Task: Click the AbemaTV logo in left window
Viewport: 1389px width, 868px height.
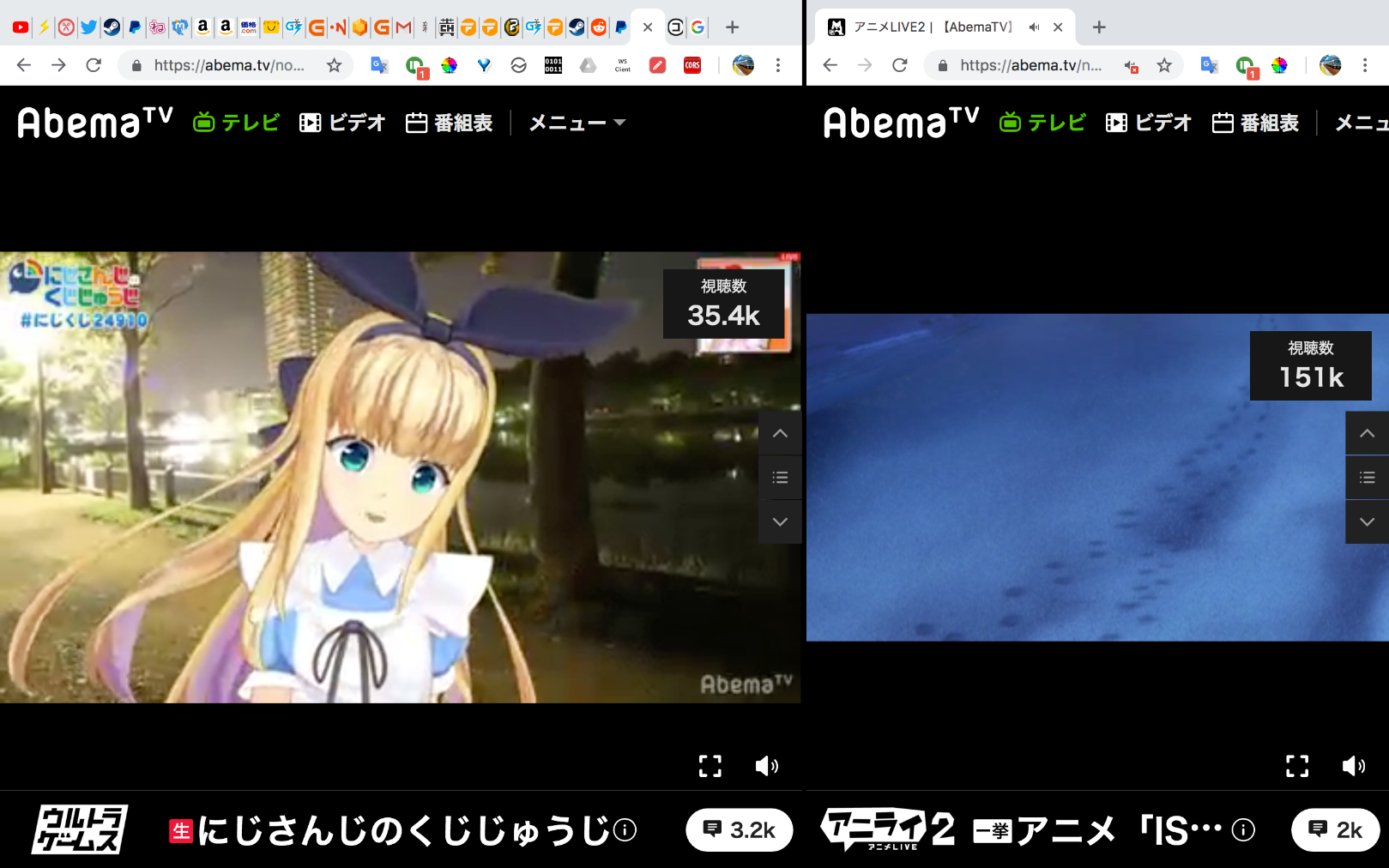Action: coord(94,123)
